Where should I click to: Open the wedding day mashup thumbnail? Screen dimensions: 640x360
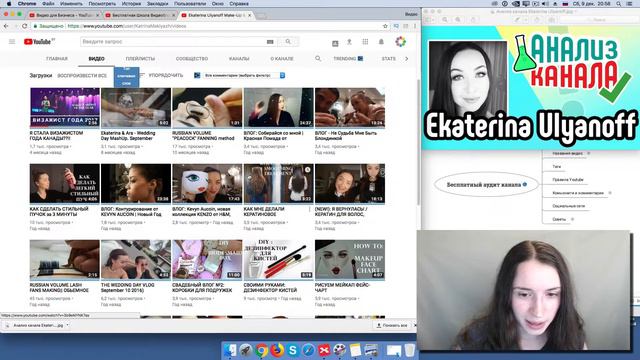click(x=136, y=107)
